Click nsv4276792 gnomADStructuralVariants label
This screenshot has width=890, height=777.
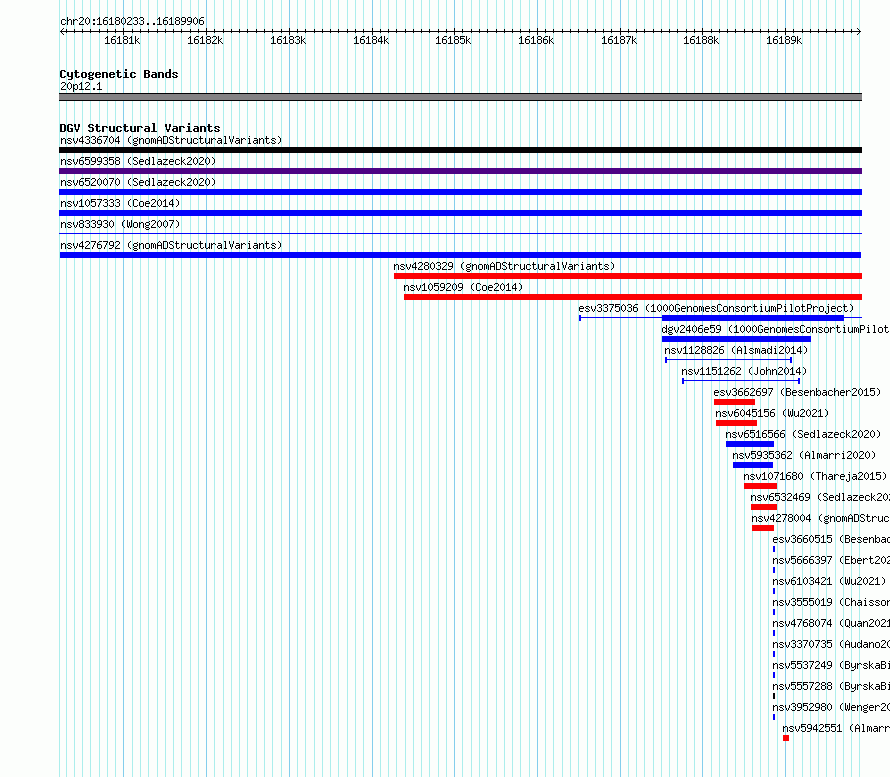click(x=171, y=245)
